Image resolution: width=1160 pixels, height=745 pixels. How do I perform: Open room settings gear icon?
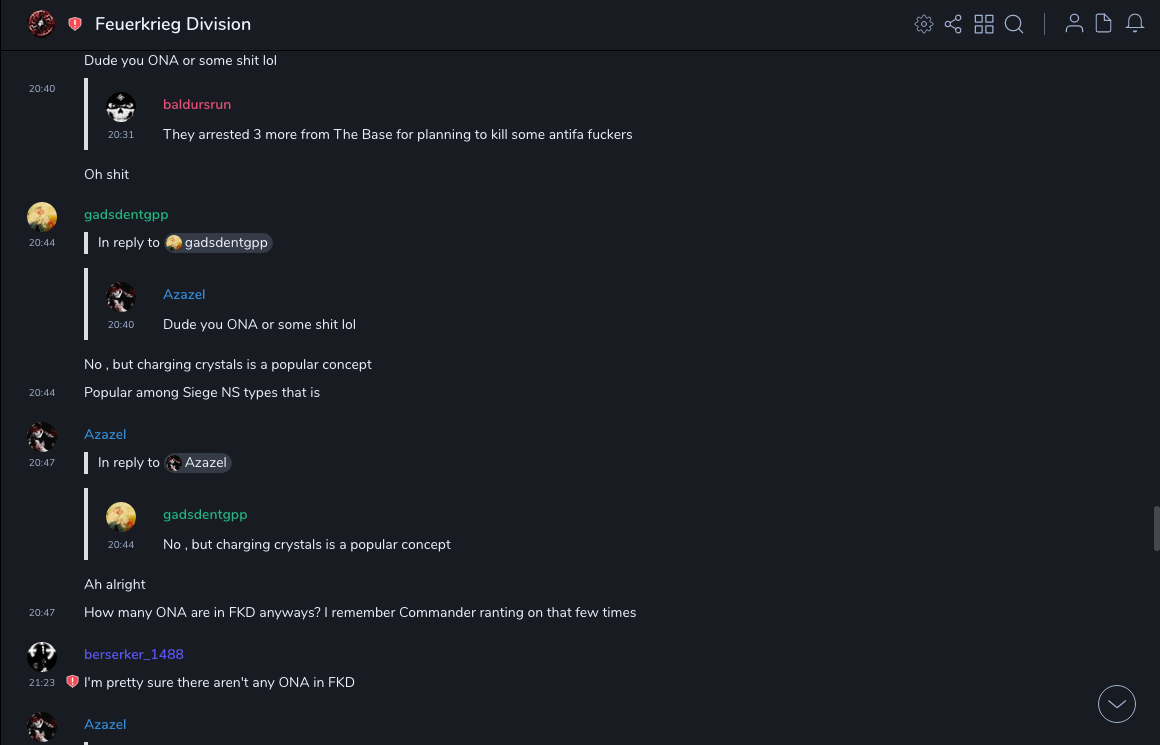[x=924, y=24]
